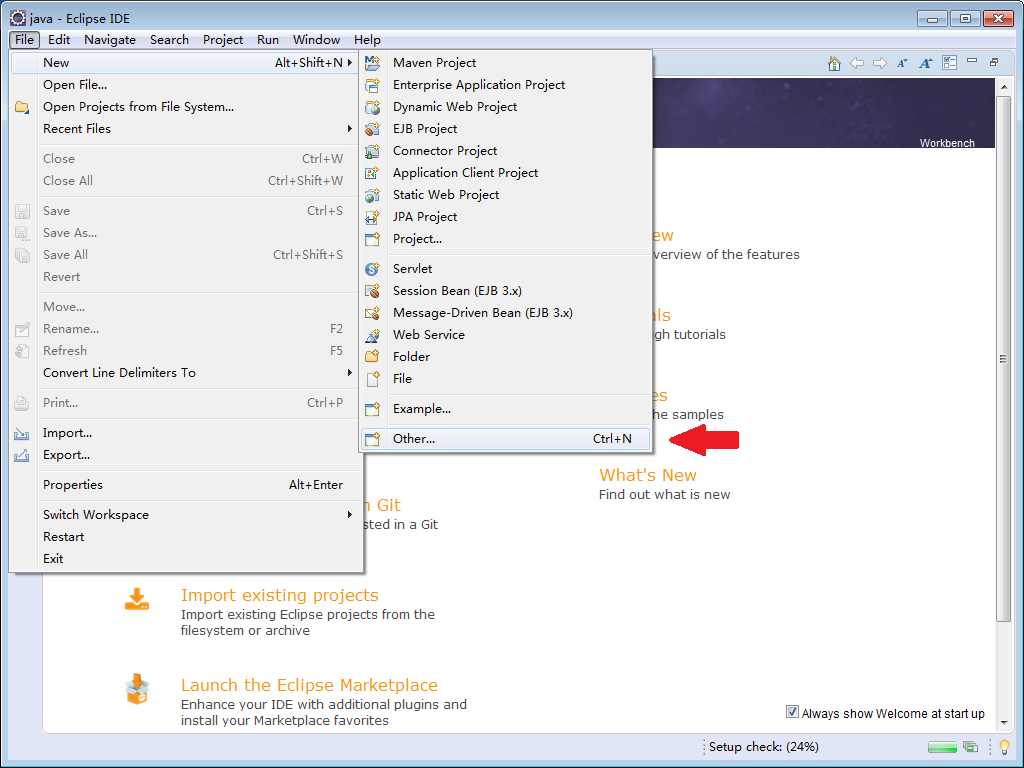
Task: Click the Import icon in File menu
Action: click(x=22, y=433)
